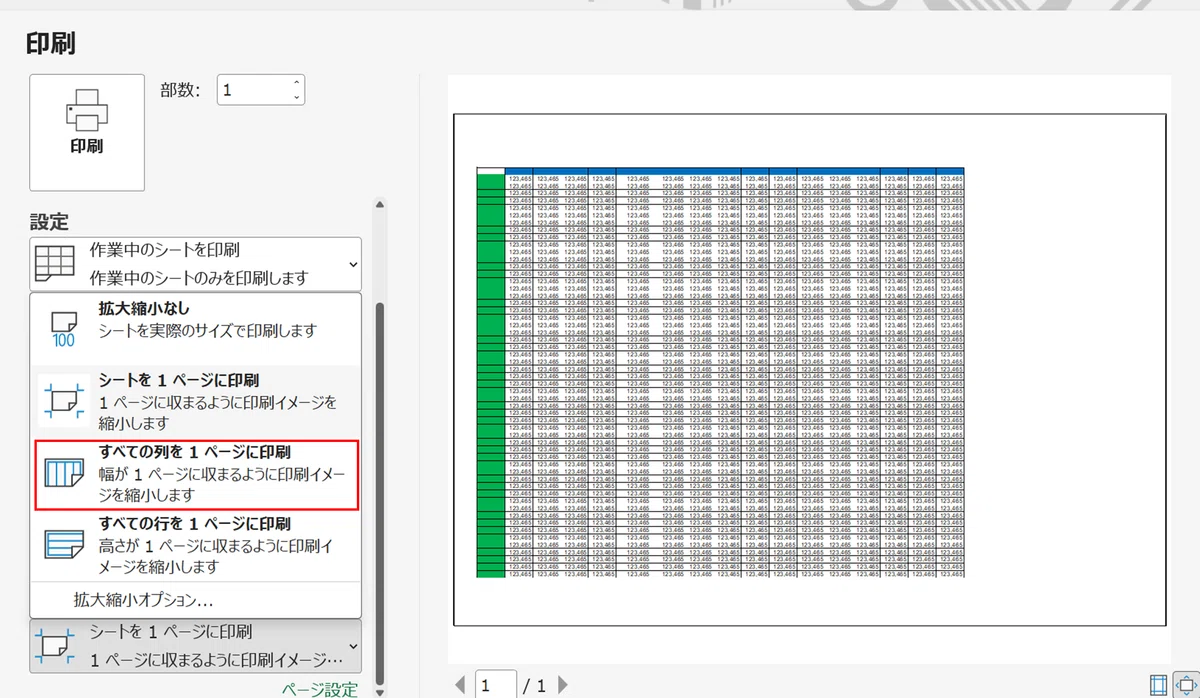Screen dimensions: 1200x698
Task: Select 拡大縮小なし scaling option
Action: point(196,327)
